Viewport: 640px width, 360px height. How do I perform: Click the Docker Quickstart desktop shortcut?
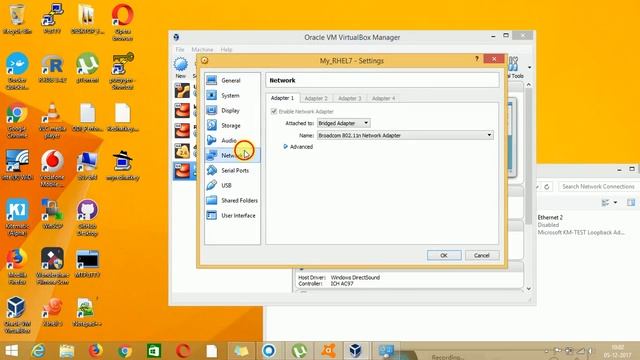pyautogui.click(x=17, y=71)
